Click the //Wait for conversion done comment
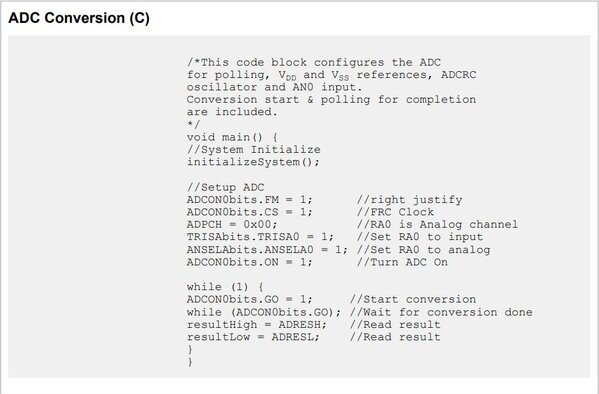599x394 pixels. [441, 312]
